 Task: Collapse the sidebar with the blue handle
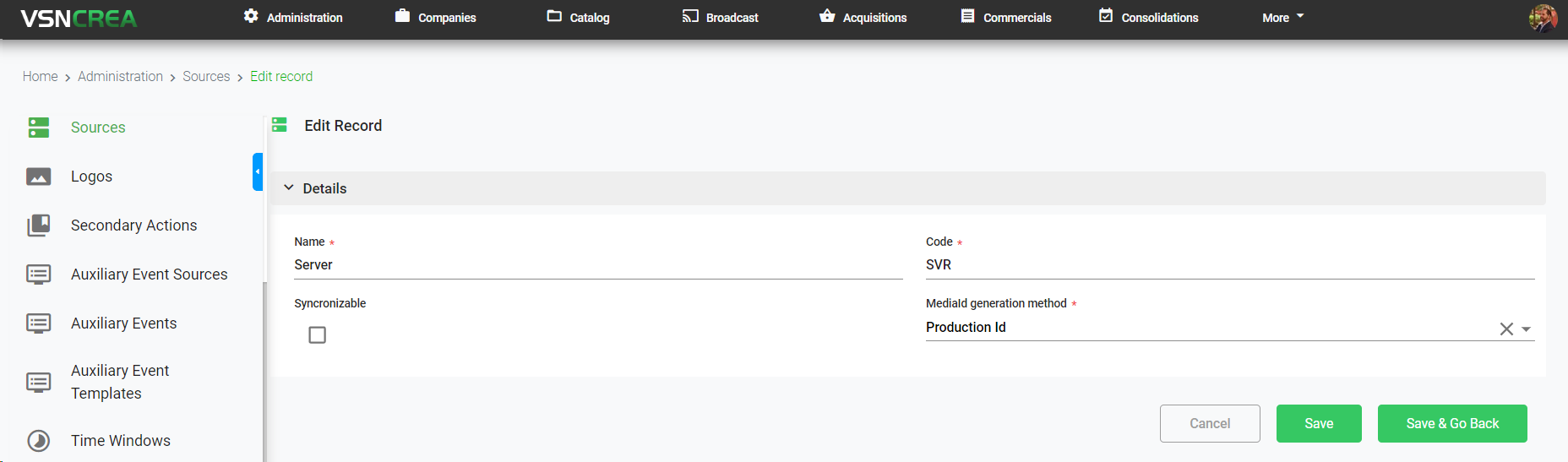pyautogui.click(x=258, y=171)
